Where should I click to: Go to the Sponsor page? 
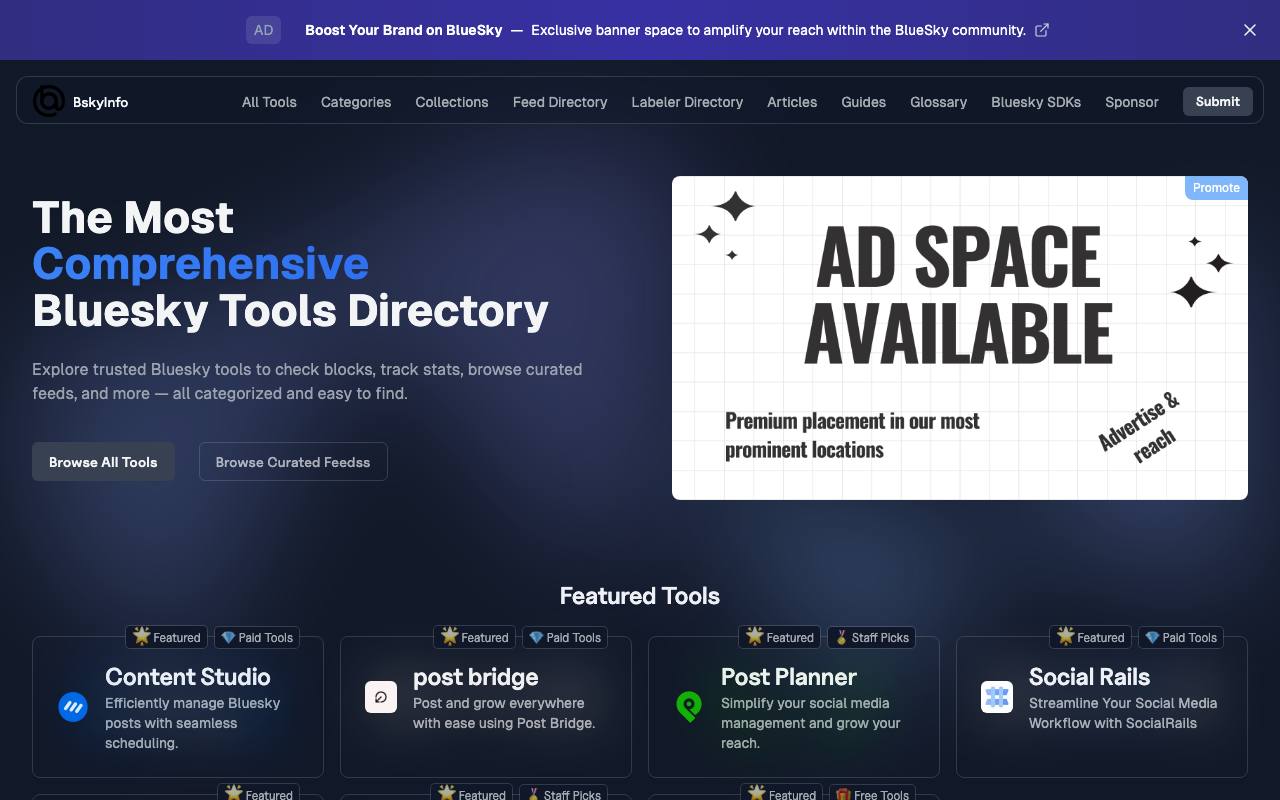[1132, 102]
